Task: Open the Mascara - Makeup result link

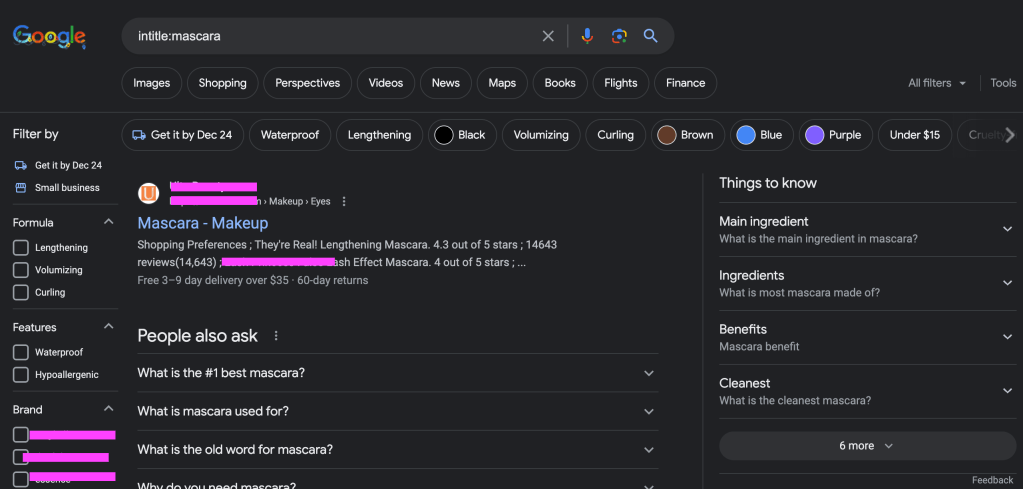Action: [x=203, y=223]
